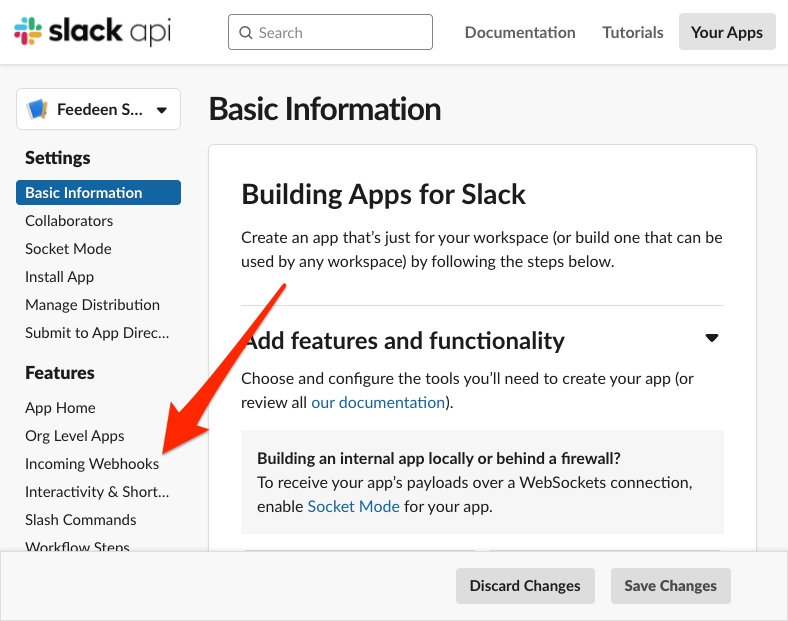Select the App Home feature
The image size is (788, 621).
click(60, 408)
